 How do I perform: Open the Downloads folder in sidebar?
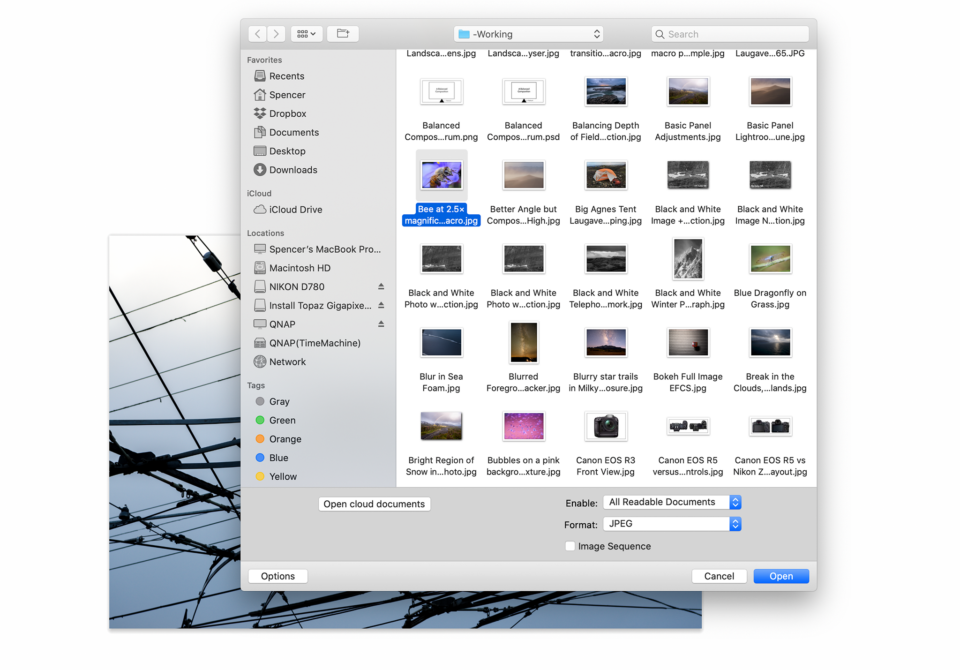[x=292, y=170]
